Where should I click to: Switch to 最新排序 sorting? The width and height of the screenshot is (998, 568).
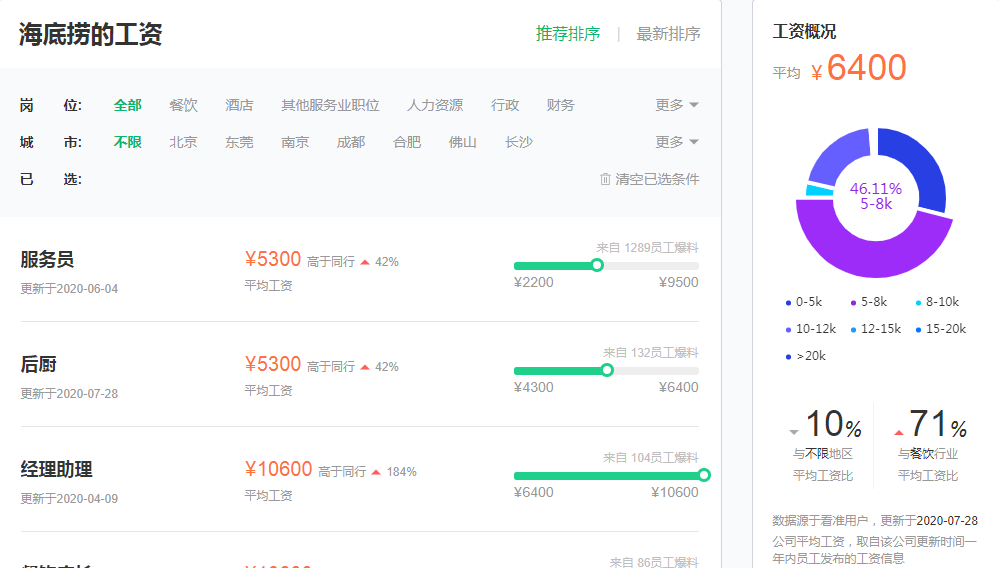(x=668, y=34)
